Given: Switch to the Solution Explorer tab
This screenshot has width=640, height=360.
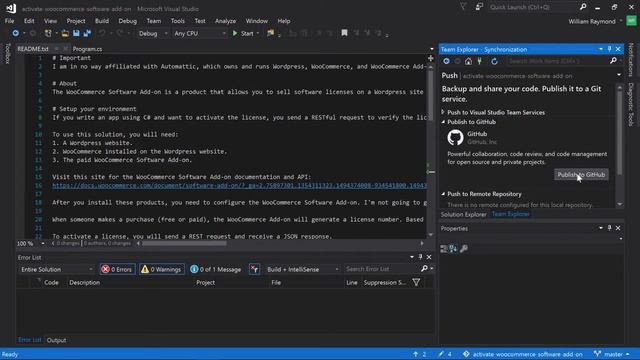Looking at the screenshot, I should [x=463, y=214].
